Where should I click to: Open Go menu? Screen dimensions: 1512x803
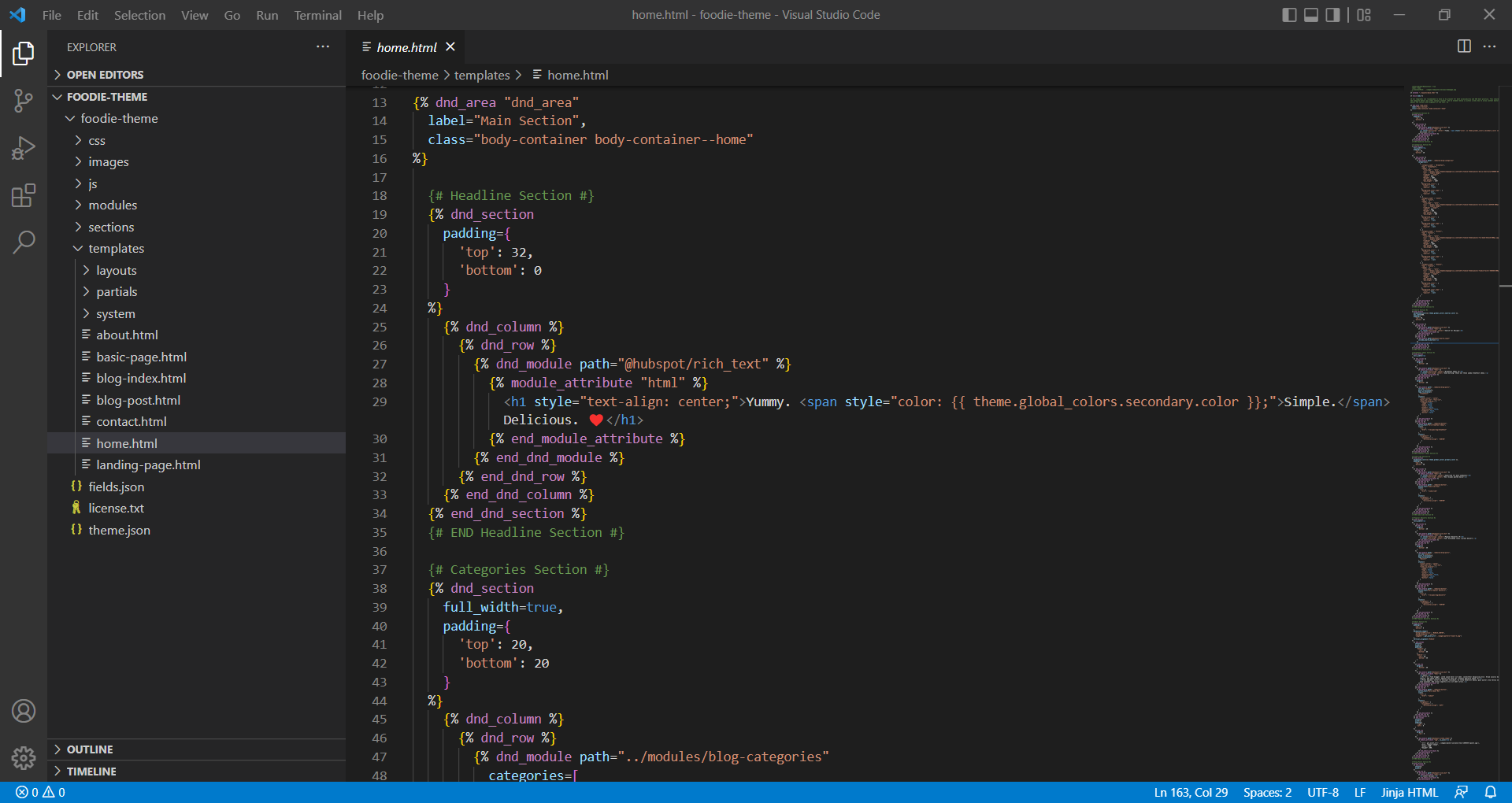[232, 15]
